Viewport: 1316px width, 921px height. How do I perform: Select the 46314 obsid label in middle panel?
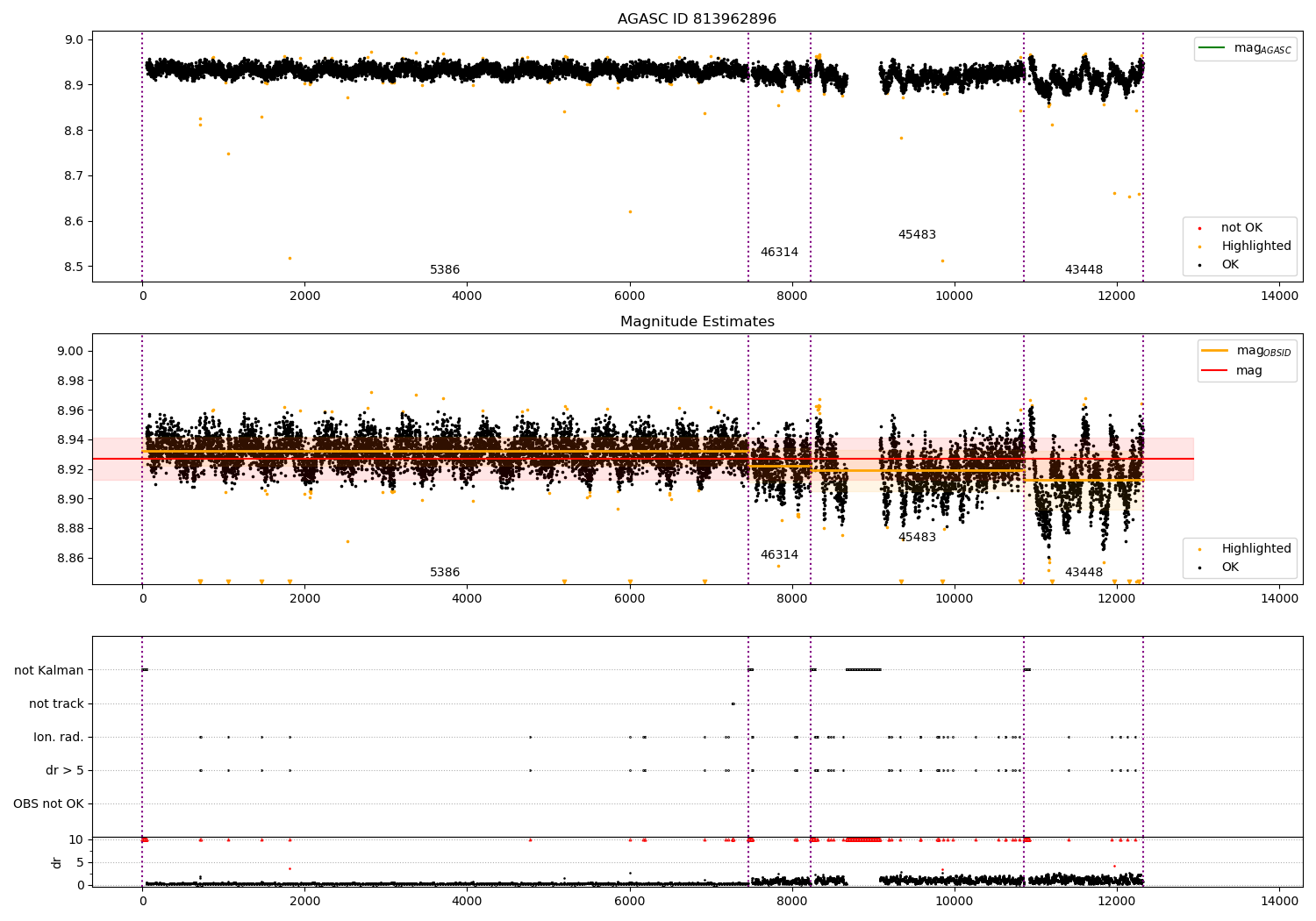click(x=779, y=555)
